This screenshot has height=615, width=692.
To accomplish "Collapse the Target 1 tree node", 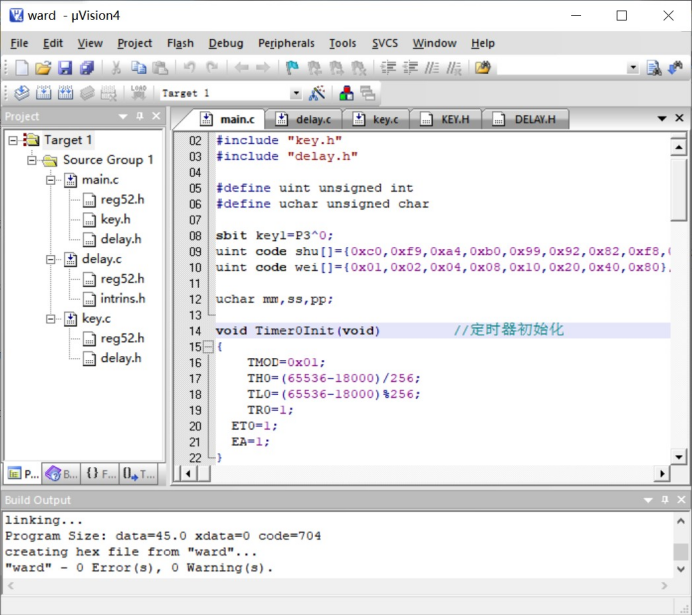I will (x=13, y=140).
